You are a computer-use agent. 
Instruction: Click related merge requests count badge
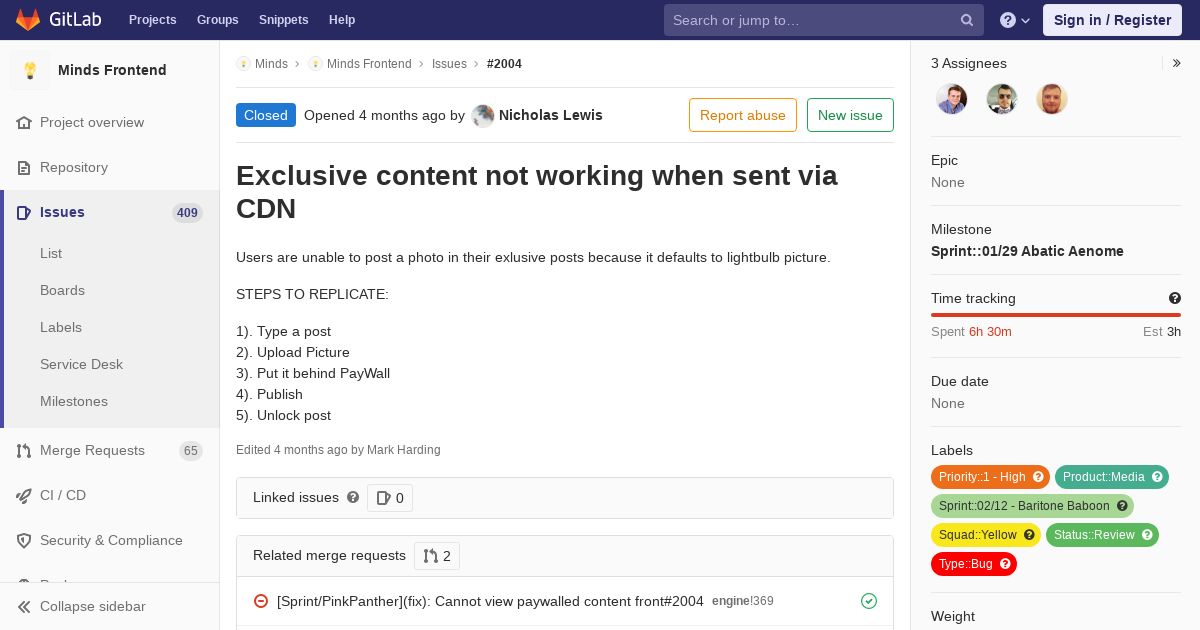pyautogui.click(x=437, y=556)
